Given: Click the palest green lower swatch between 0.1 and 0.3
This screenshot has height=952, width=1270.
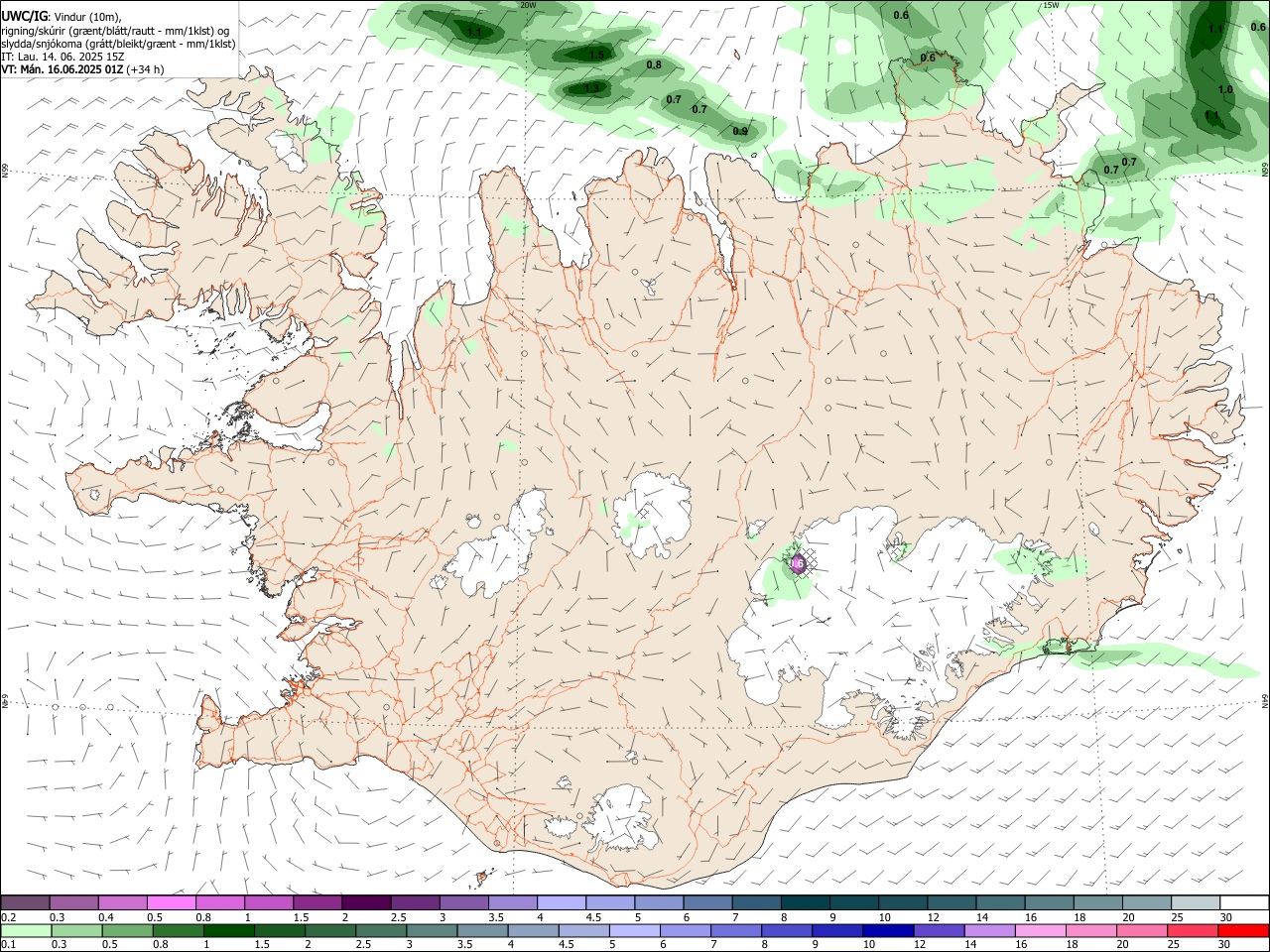Looking at the screenshot, I should (28, 930).
